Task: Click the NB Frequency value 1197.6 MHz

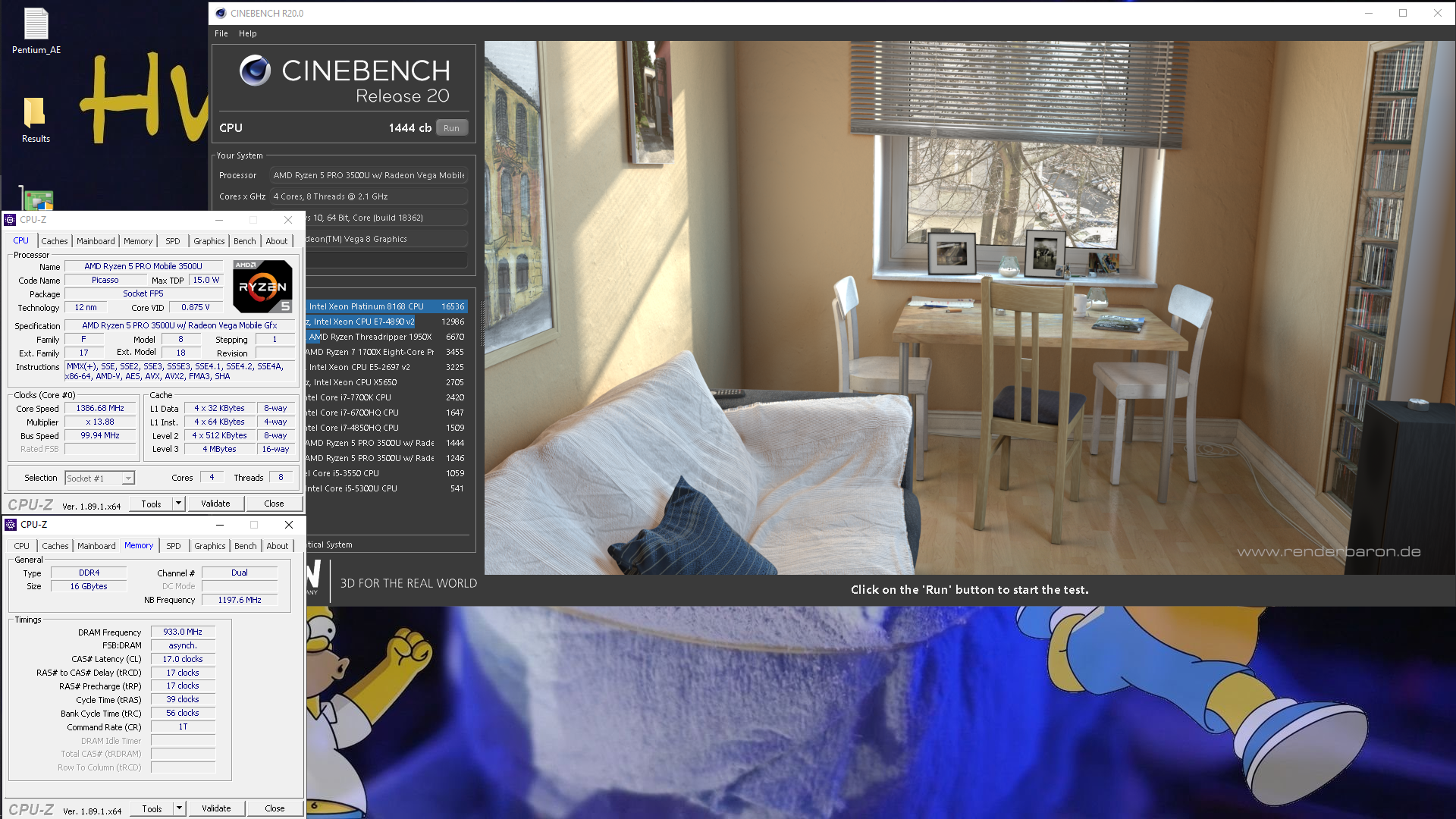Action: 240,600
